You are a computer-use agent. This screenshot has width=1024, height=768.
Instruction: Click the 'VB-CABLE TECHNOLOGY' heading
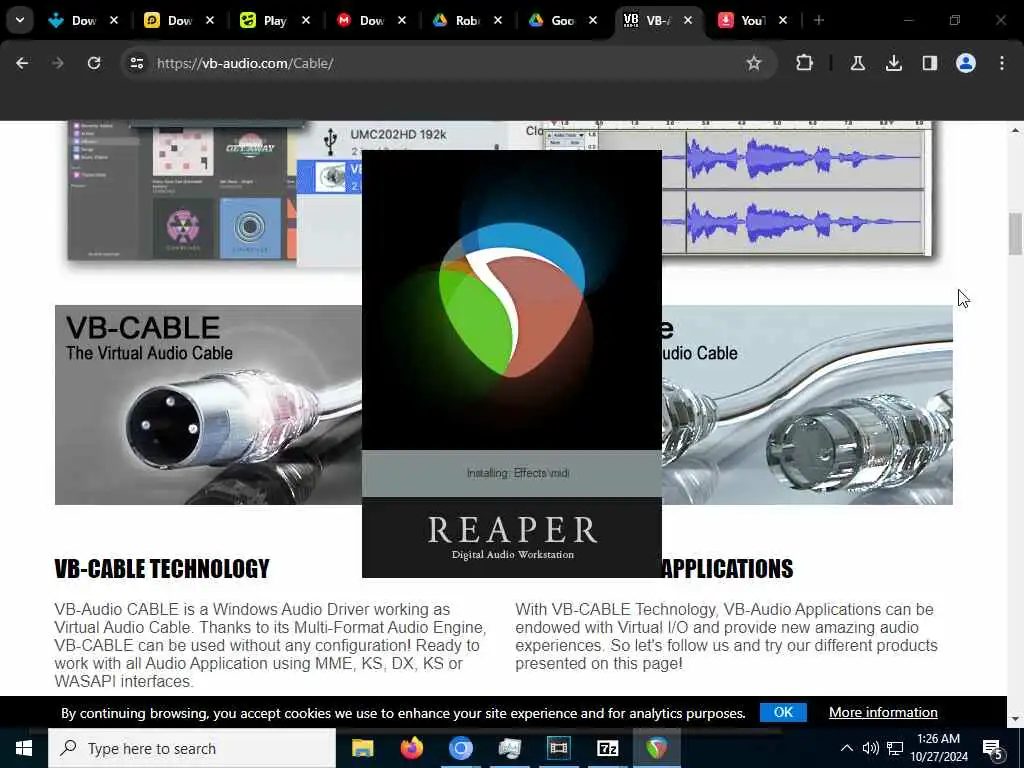click(162, 569)
